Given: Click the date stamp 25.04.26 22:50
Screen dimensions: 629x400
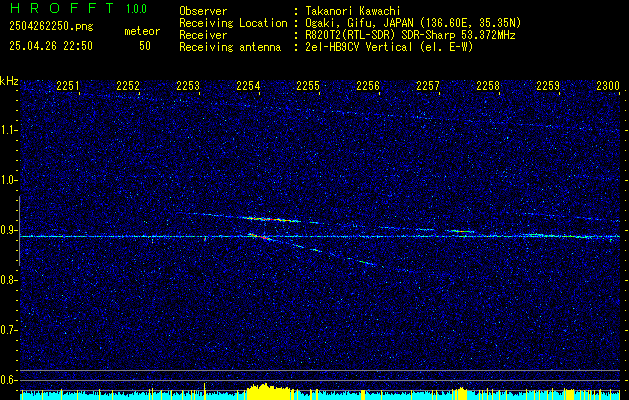Looking at the screenshot, I should 51,46.
